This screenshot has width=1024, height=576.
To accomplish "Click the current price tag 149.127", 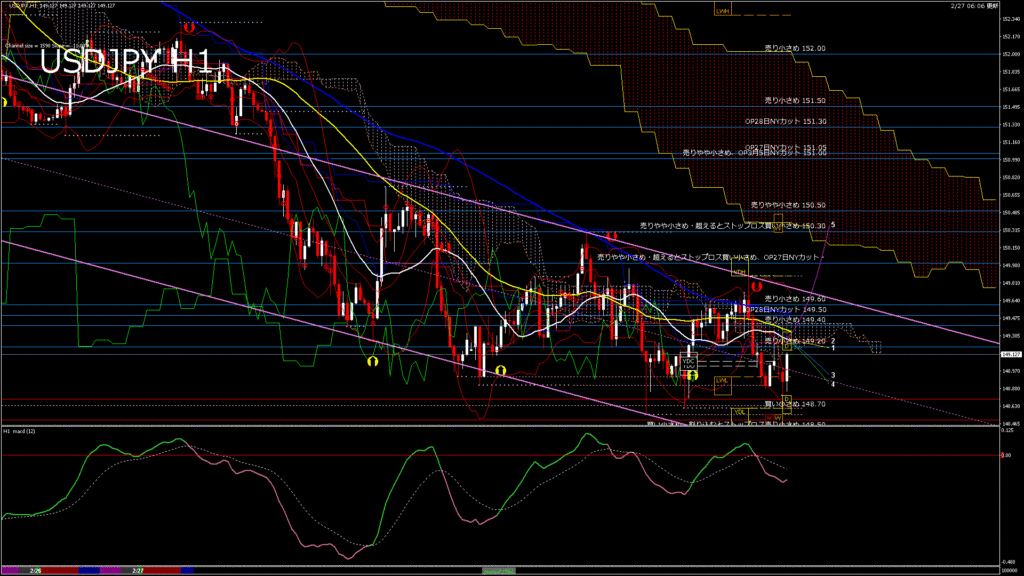I will [x=1012, y=354].
